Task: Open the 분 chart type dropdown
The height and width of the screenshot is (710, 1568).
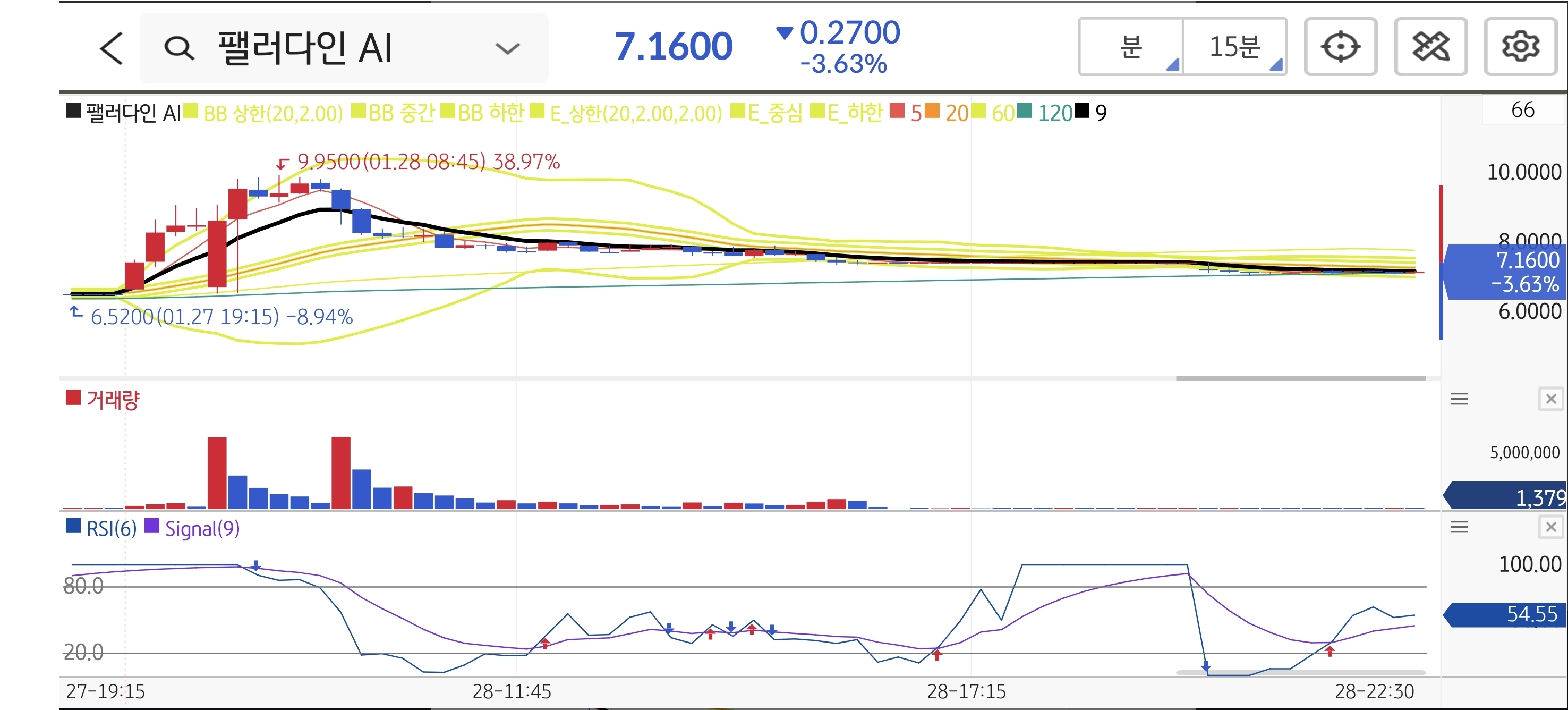Action: coord(1131,47)
